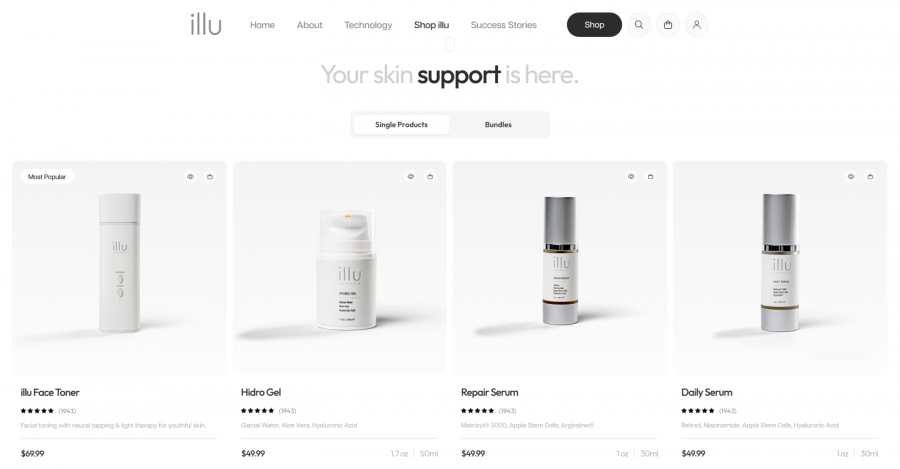Quick view Hidro Gel eye icon

pyautogui.click(x=411, y=177)
